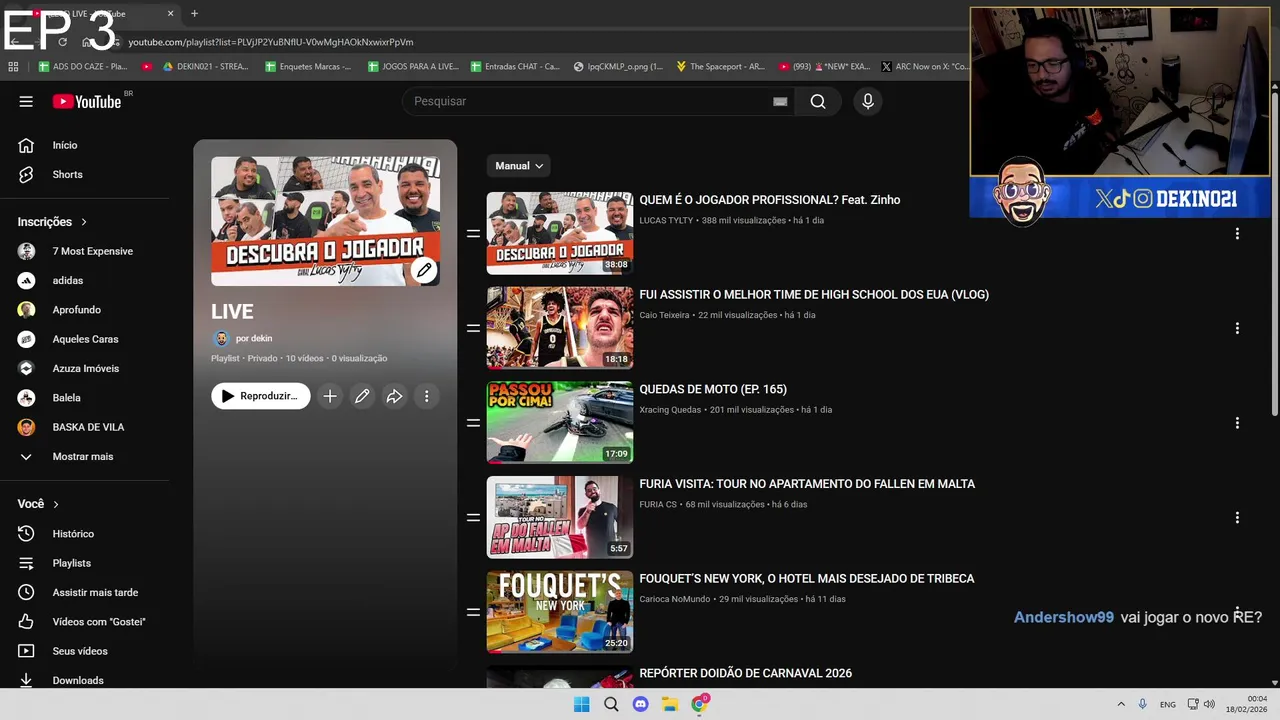Click the browser address bar URL
Image resolution: width=1280 pixels, height=720 pixels.
coord(270,42)
